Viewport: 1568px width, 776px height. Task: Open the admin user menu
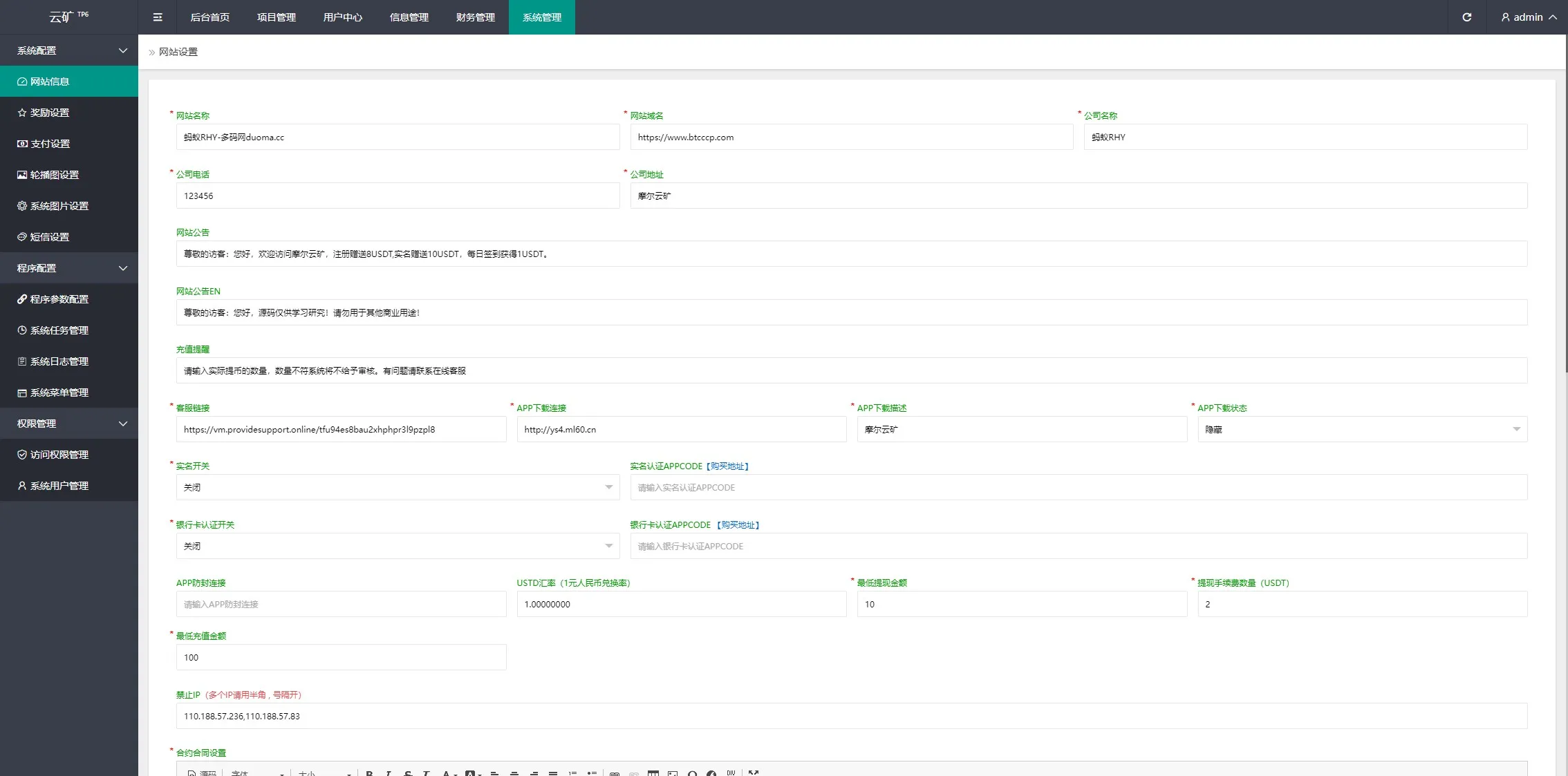coord(1528,17)
